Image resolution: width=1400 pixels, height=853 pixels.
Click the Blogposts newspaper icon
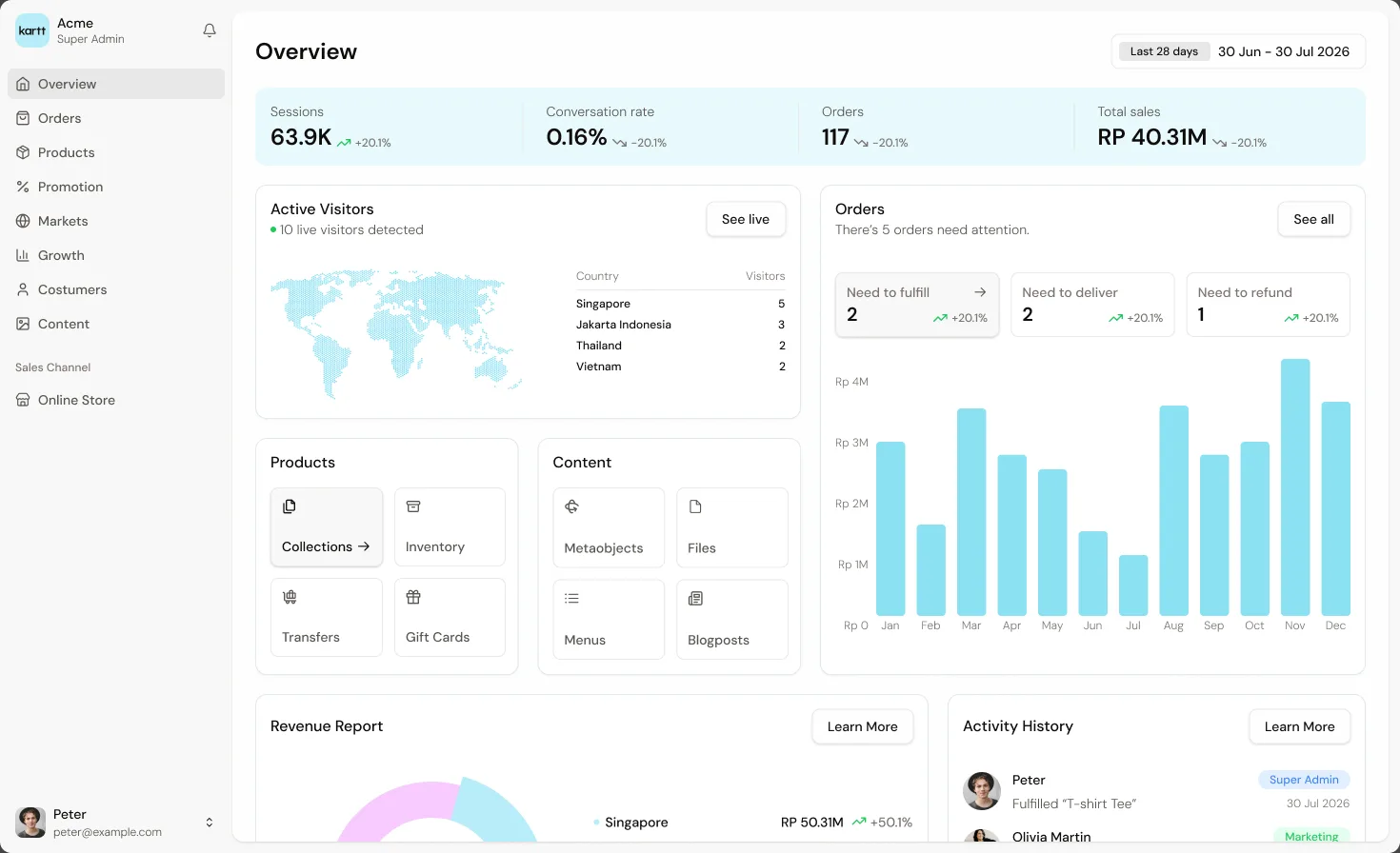tap(695, 599)
